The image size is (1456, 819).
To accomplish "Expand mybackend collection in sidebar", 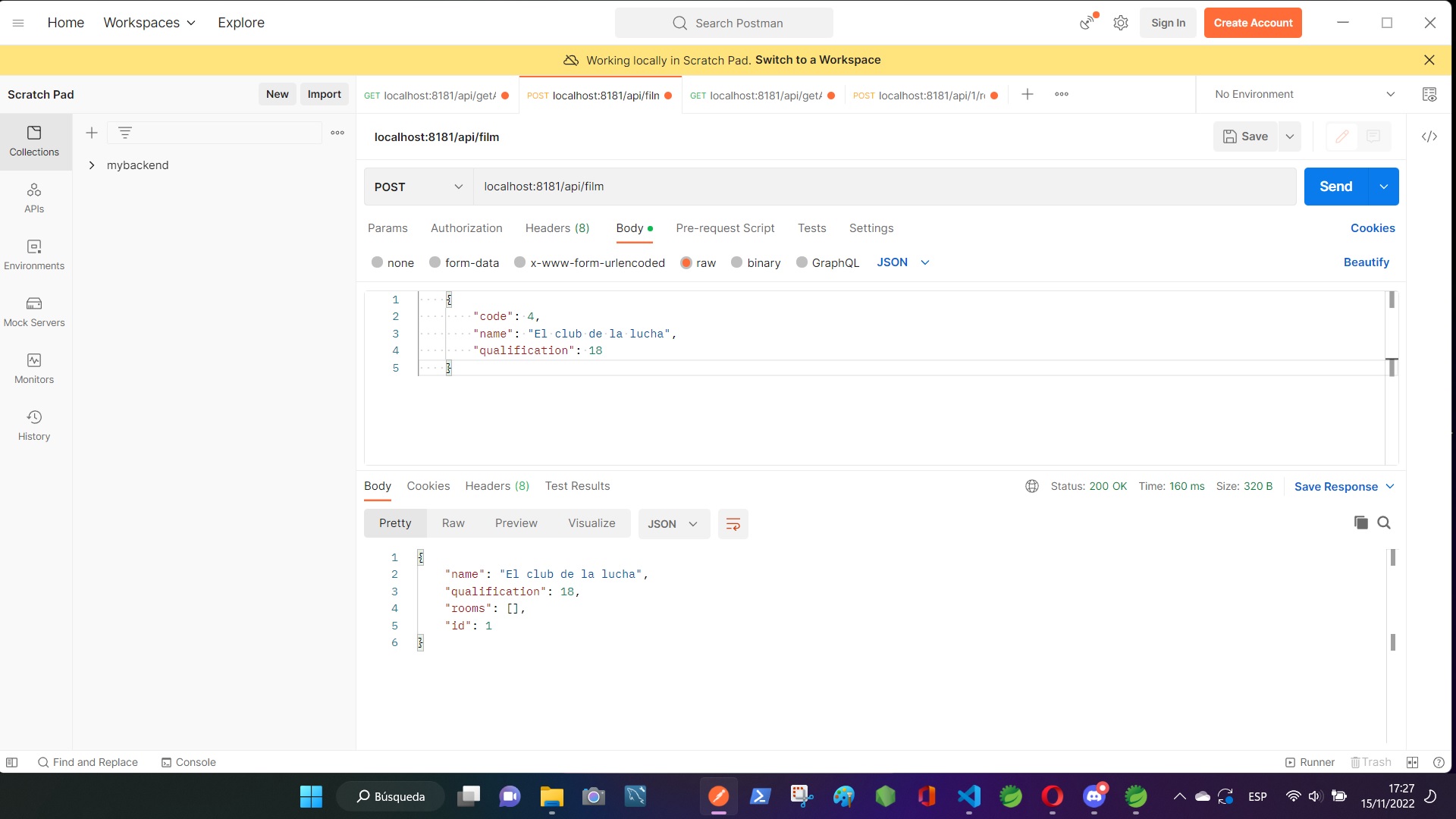I will click(x=92, y=164).
